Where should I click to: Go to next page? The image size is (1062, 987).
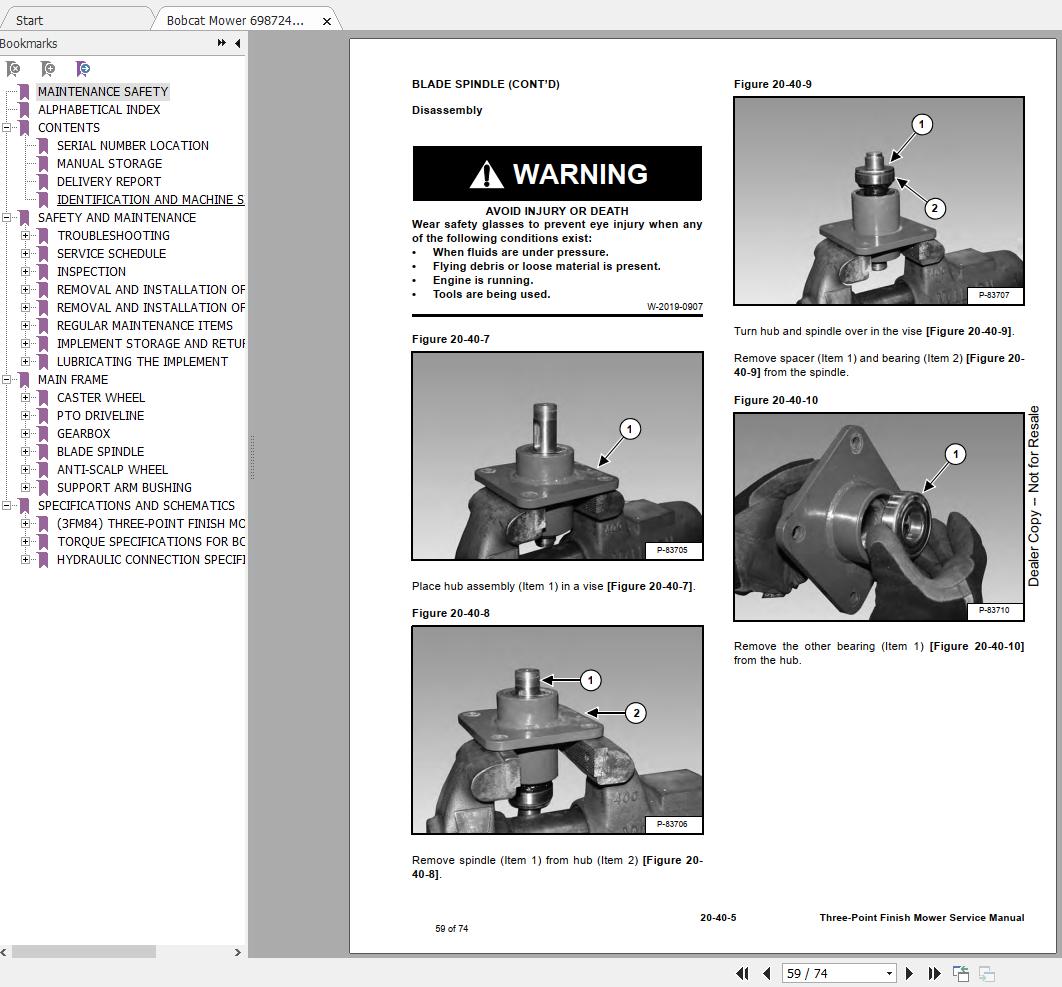coord(910,973)
